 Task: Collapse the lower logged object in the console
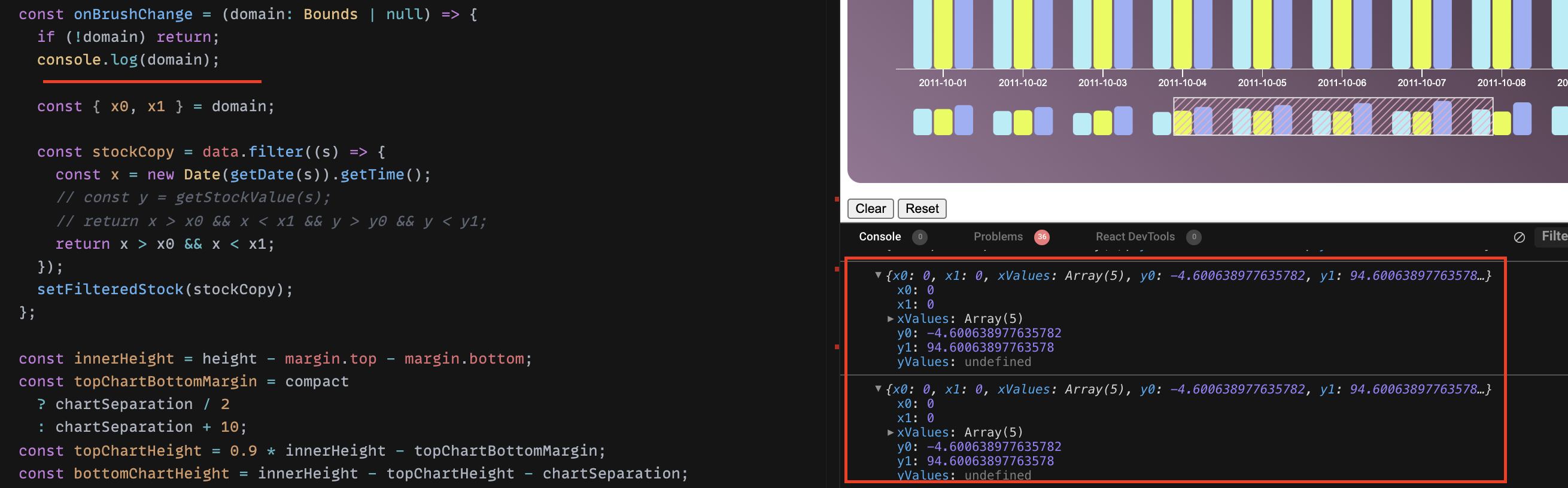pyautogui.click(x=878, y=389)
